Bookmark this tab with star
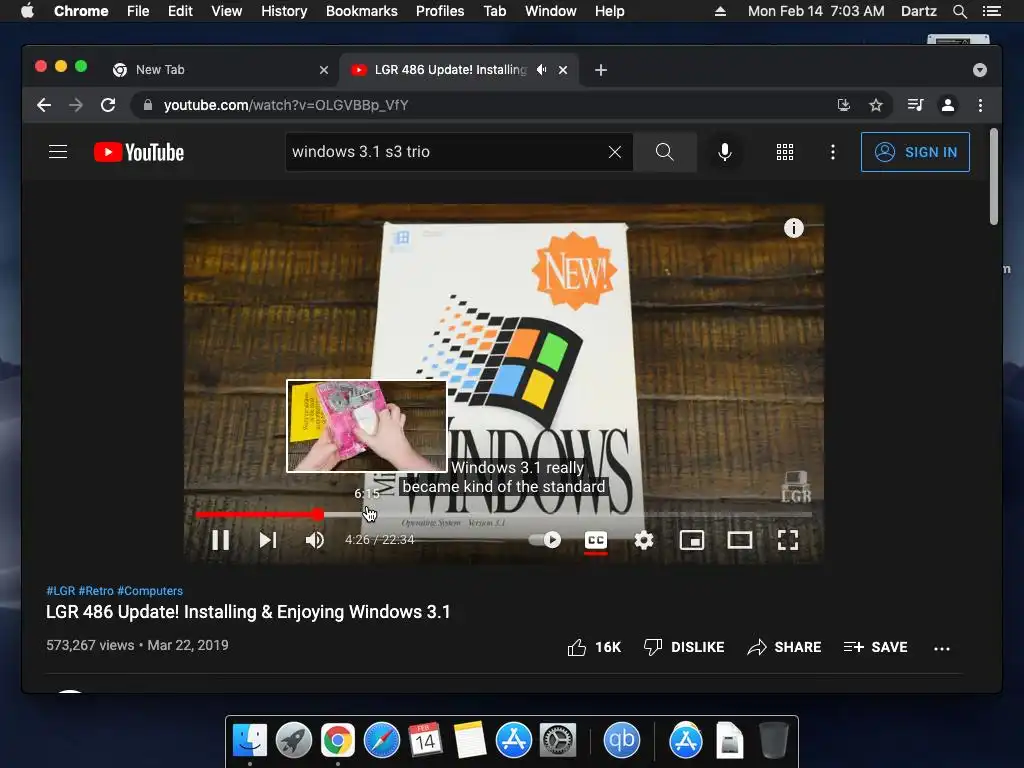Screen dimensions: 1024x768 [x=876, y=105]
